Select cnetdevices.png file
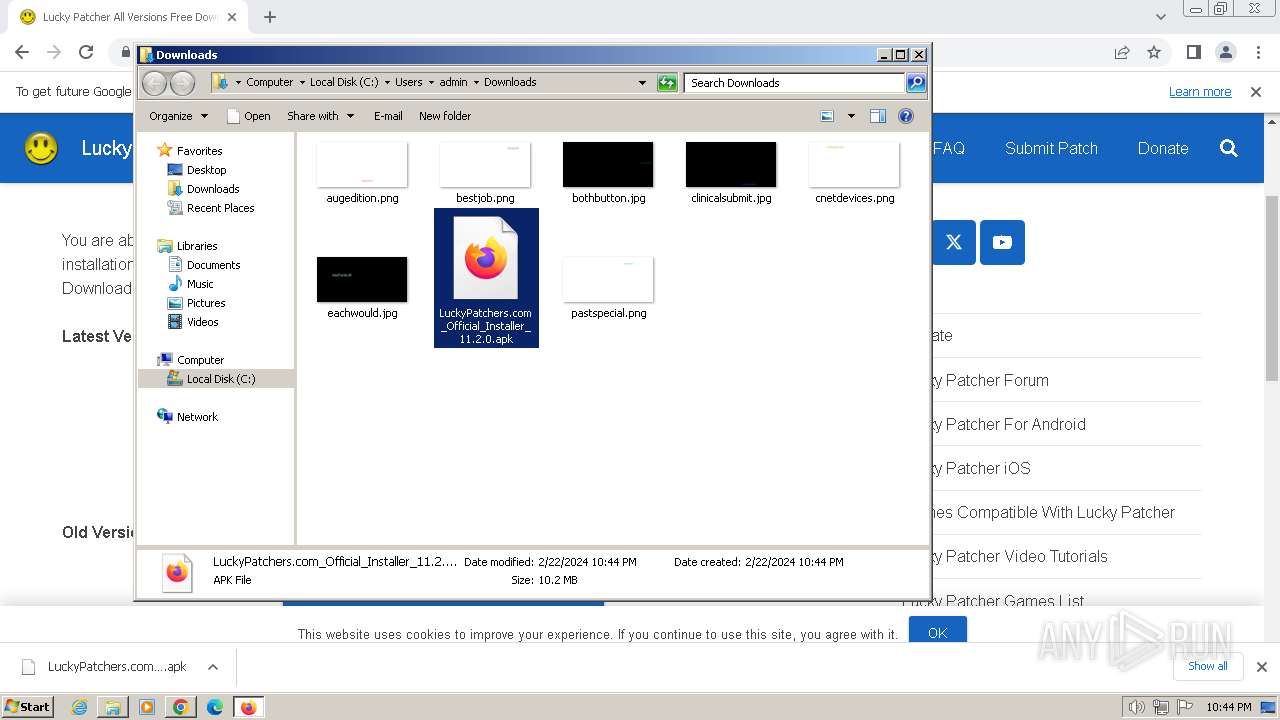This screenshot has width=1280, height=720. (854, 174)
